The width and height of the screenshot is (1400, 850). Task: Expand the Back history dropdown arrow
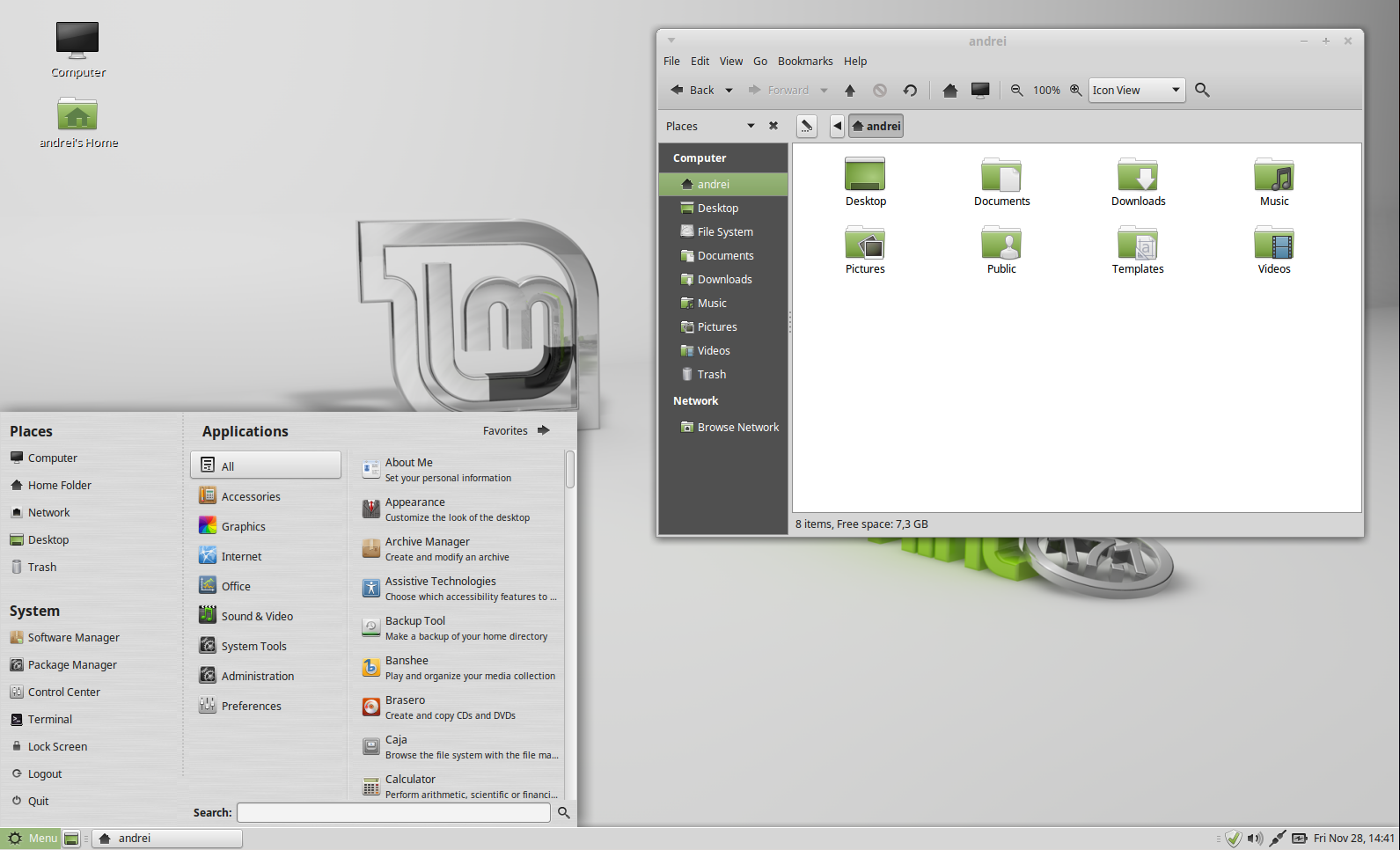pos(729,91)
